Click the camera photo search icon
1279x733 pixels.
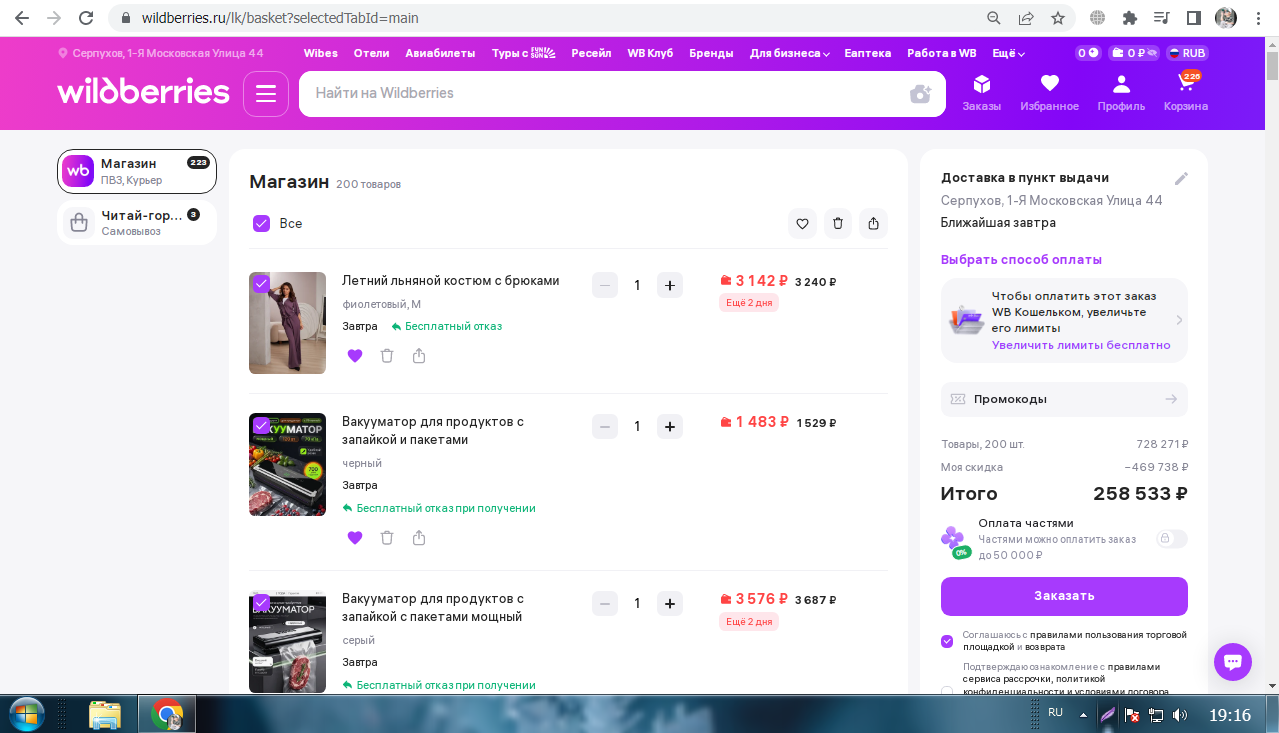pyautogui.click(x=920, y=94)
